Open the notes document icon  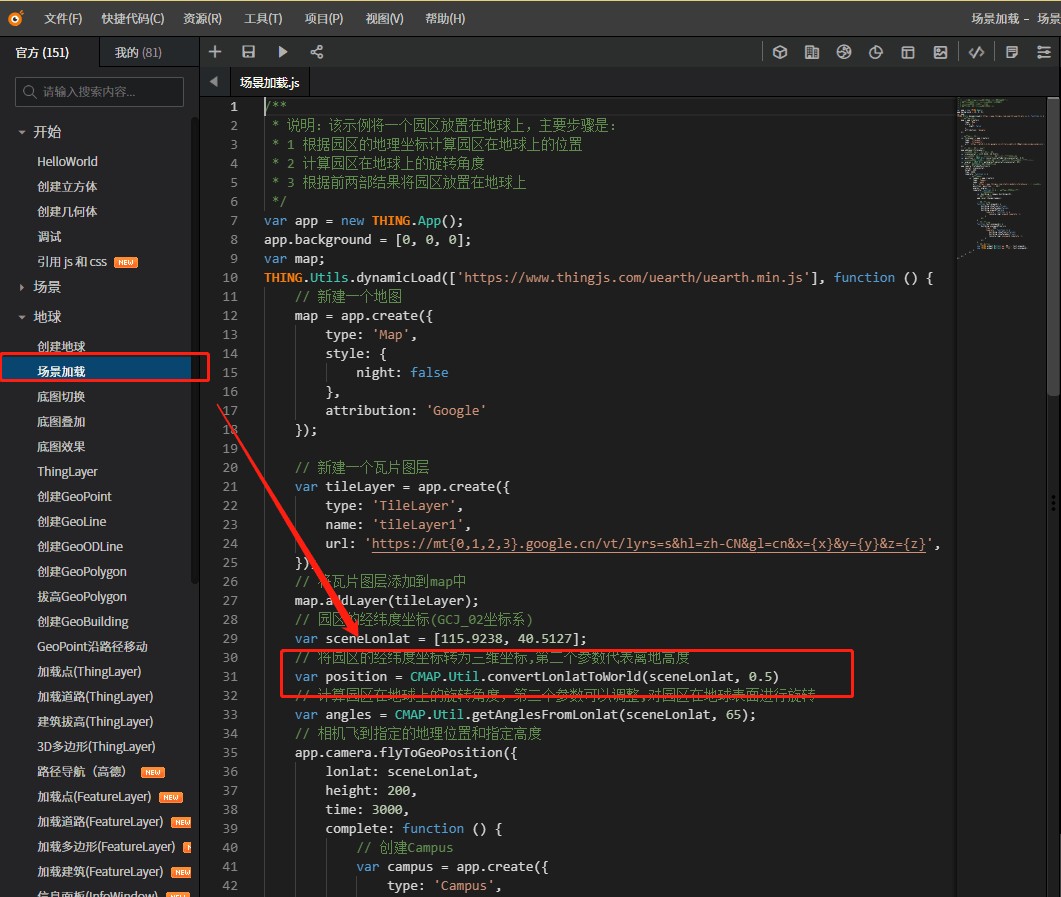[x=1012, y=52]
